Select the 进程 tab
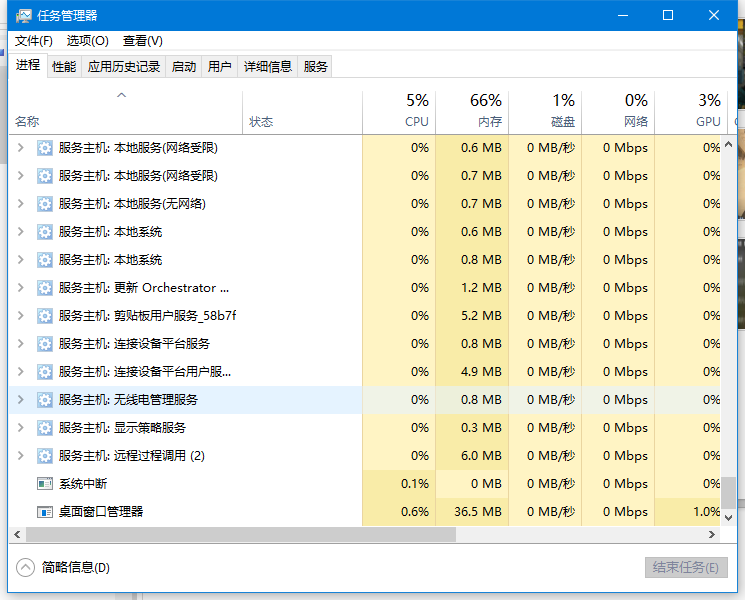 [x=28, y=65]
